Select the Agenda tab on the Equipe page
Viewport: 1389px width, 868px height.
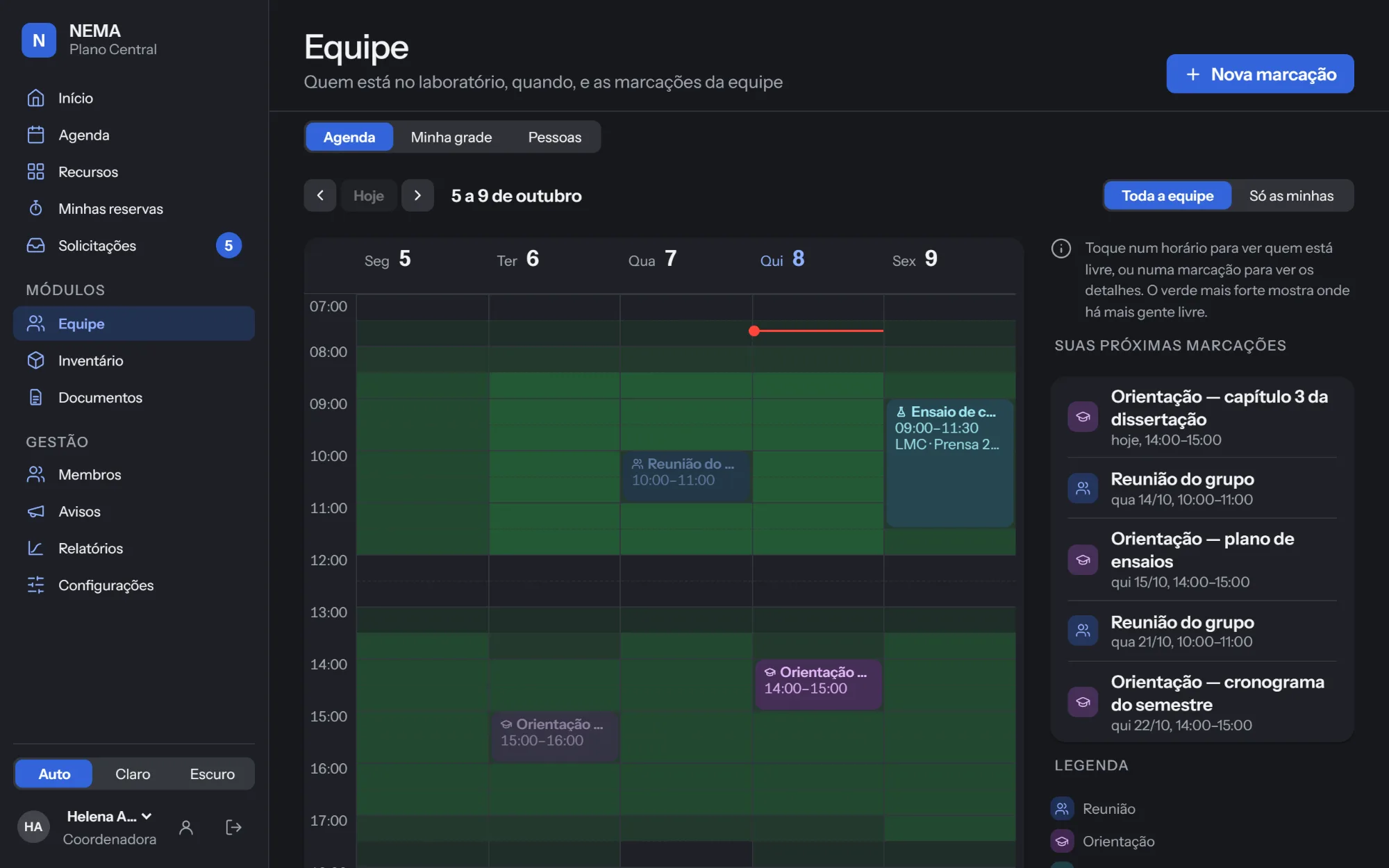click(349, 137)
